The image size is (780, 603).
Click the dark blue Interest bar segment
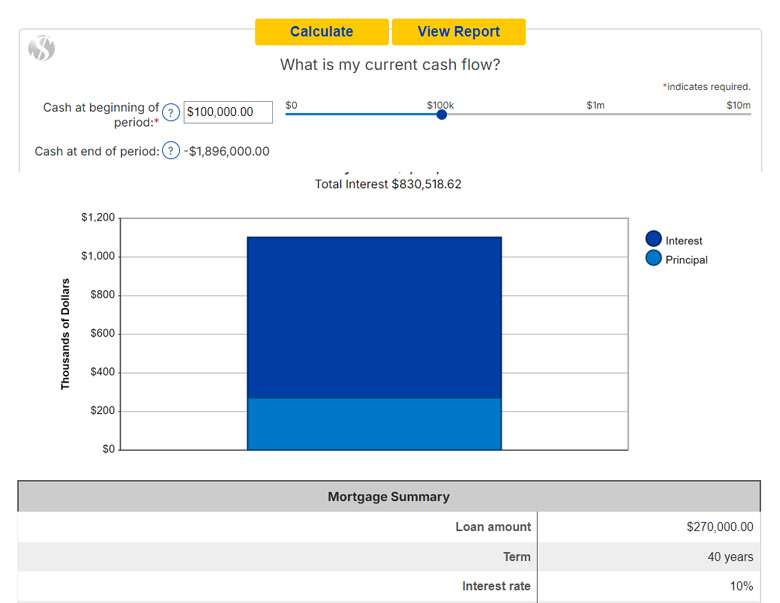(374, 317)
